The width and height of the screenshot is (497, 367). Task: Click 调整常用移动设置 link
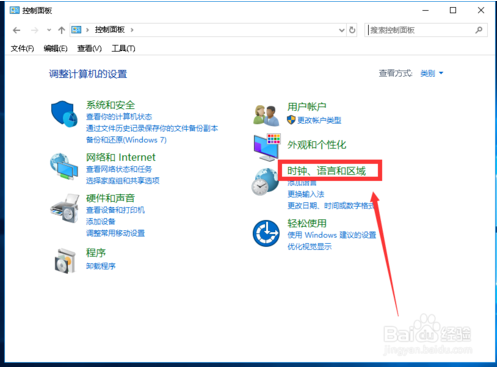click(115, 233)
